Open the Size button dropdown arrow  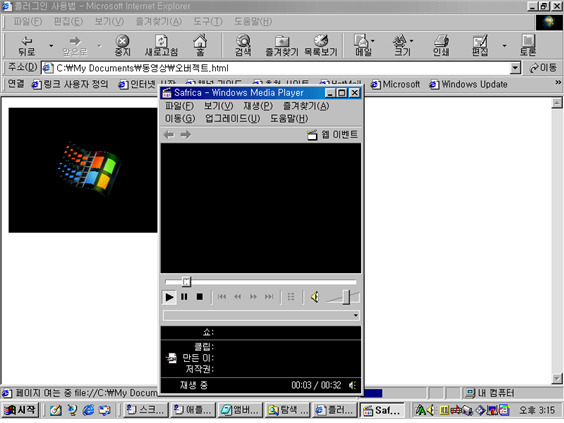coord(411,41)
